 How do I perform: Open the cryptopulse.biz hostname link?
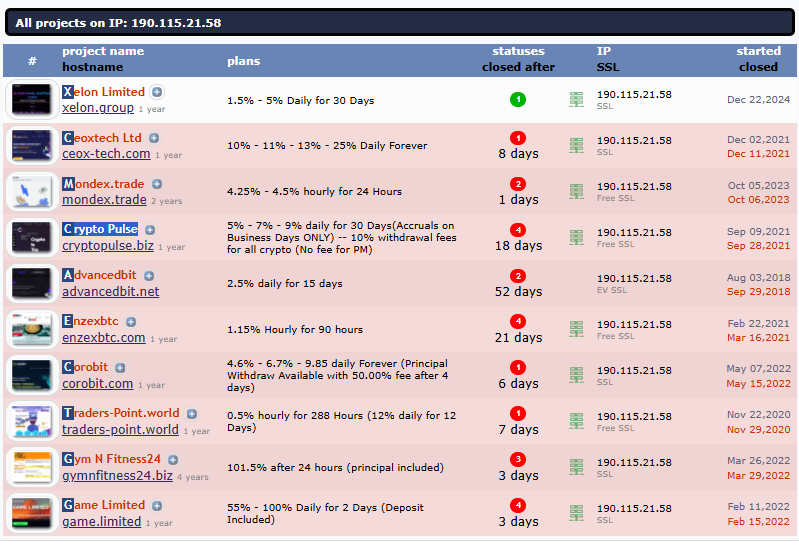click(x=108, y=246)
